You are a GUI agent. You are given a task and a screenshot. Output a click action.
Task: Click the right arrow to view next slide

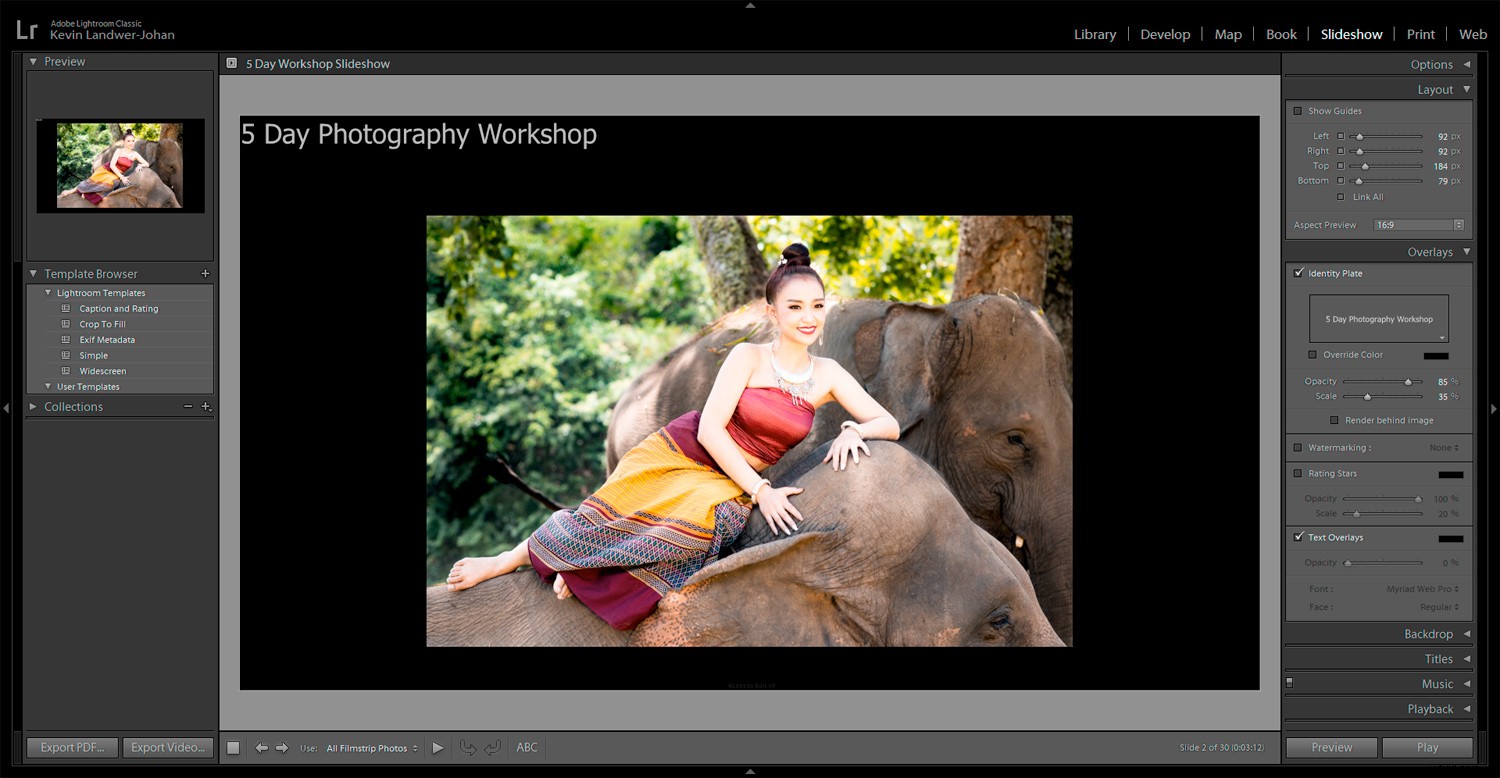(x=283, y=747)
